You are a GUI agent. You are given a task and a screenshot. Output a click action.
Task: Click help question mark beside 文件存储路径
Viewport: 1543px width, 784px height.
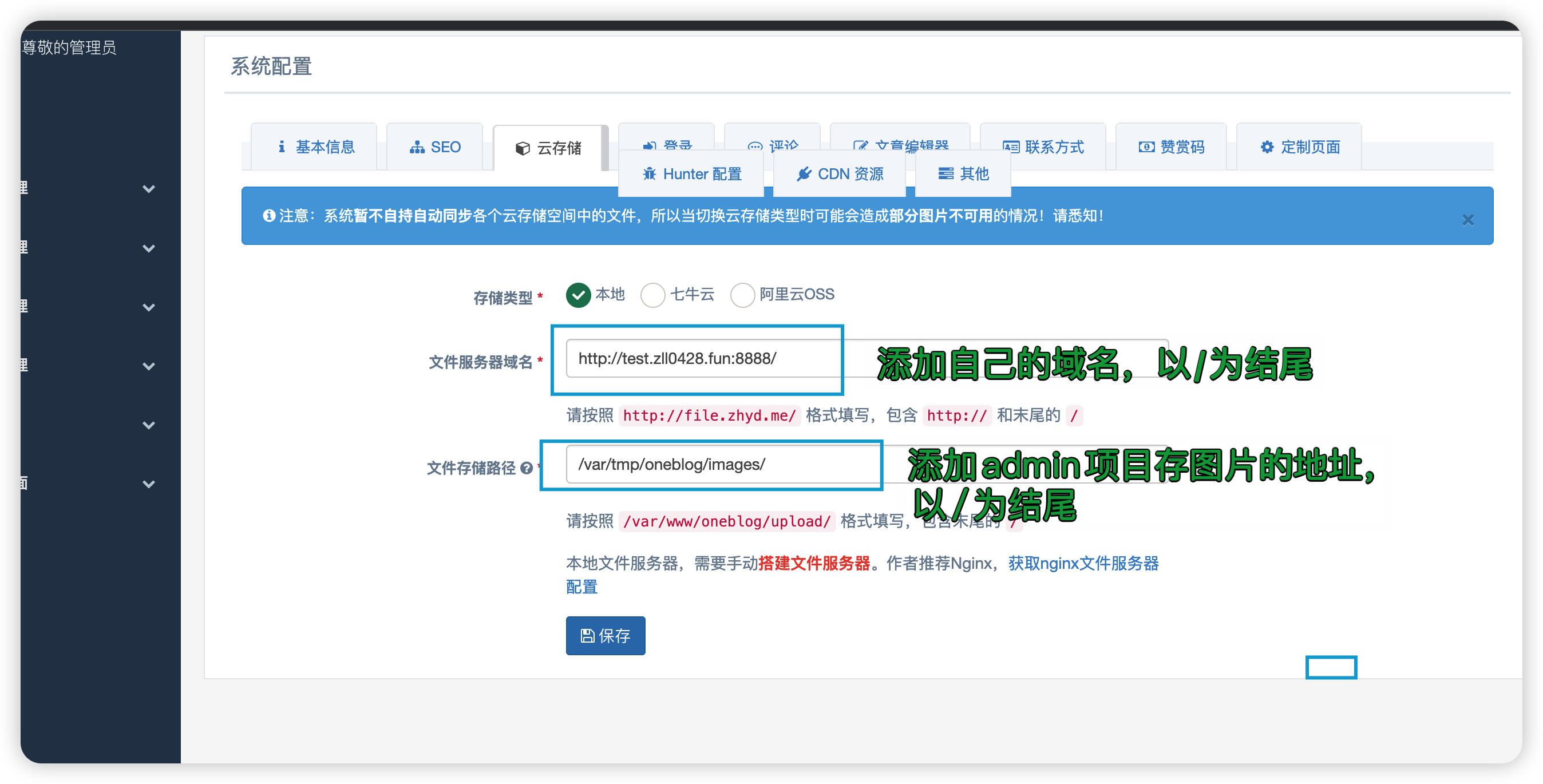point(527,468)
